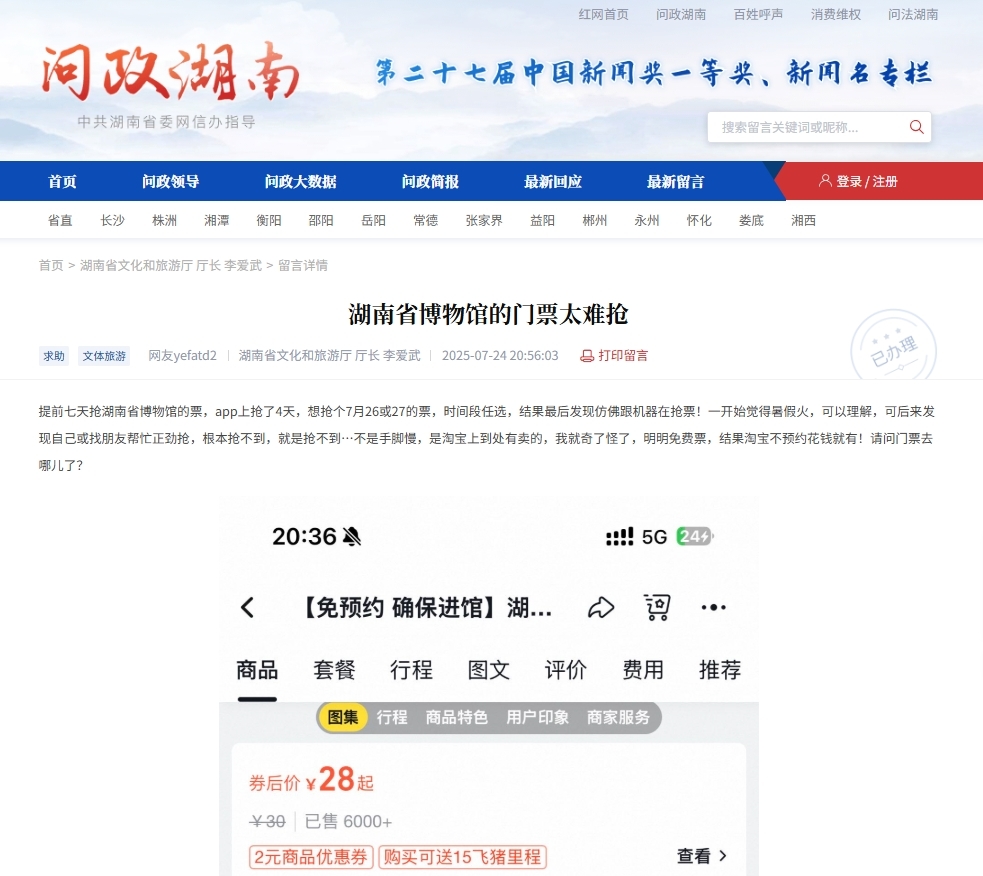983x876 pixels.
Task: Click the 问政湖南 calligraphy logo
Action: [170, 72]
